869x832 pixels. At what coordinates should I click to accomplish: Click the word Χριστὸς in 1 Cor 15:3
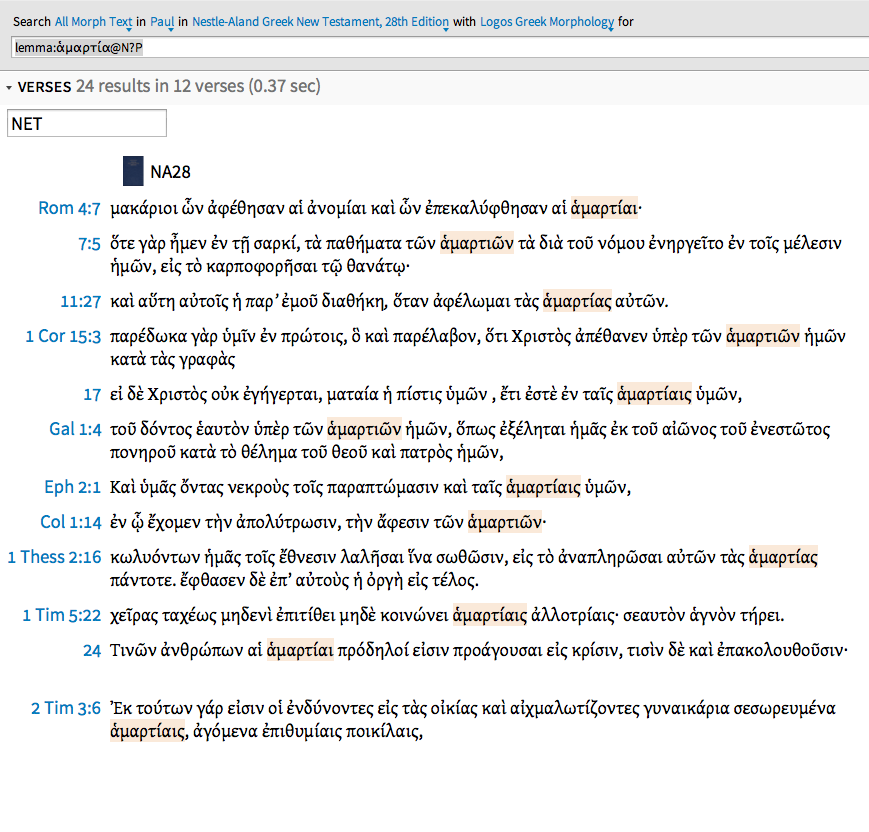[x=541, y=336]
